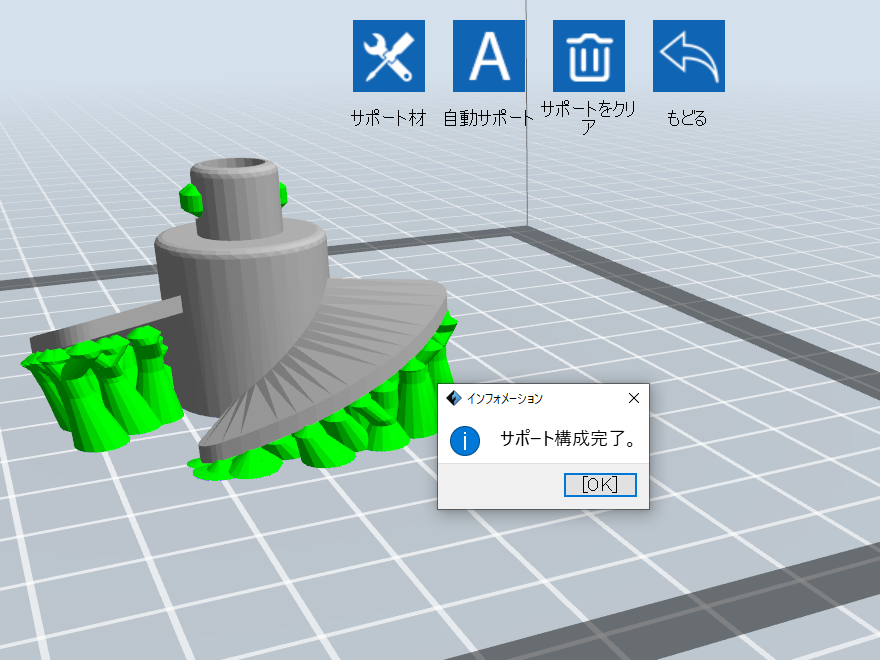Click the インフォメーション dialog title bar
Viewport: 880px width, 660px height.
click(520, 397)
